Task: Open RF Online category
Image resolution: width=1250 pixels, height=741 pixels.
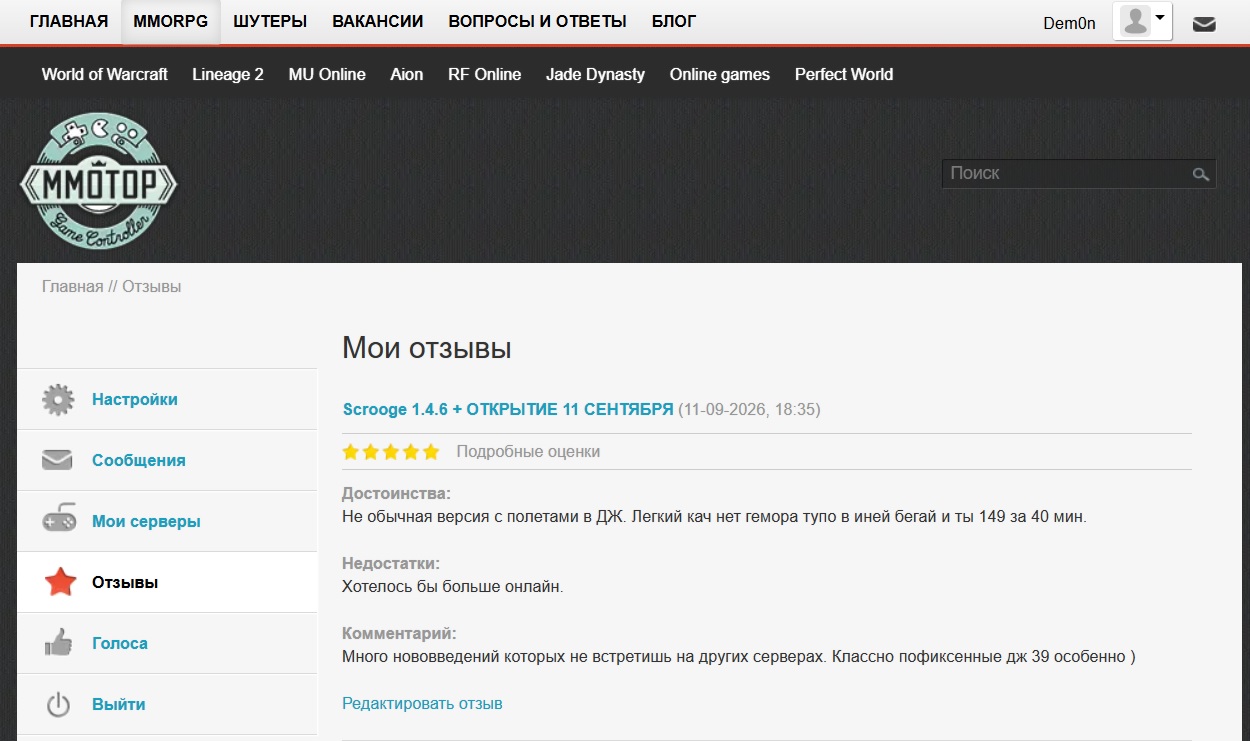Action: click(485, 74)
